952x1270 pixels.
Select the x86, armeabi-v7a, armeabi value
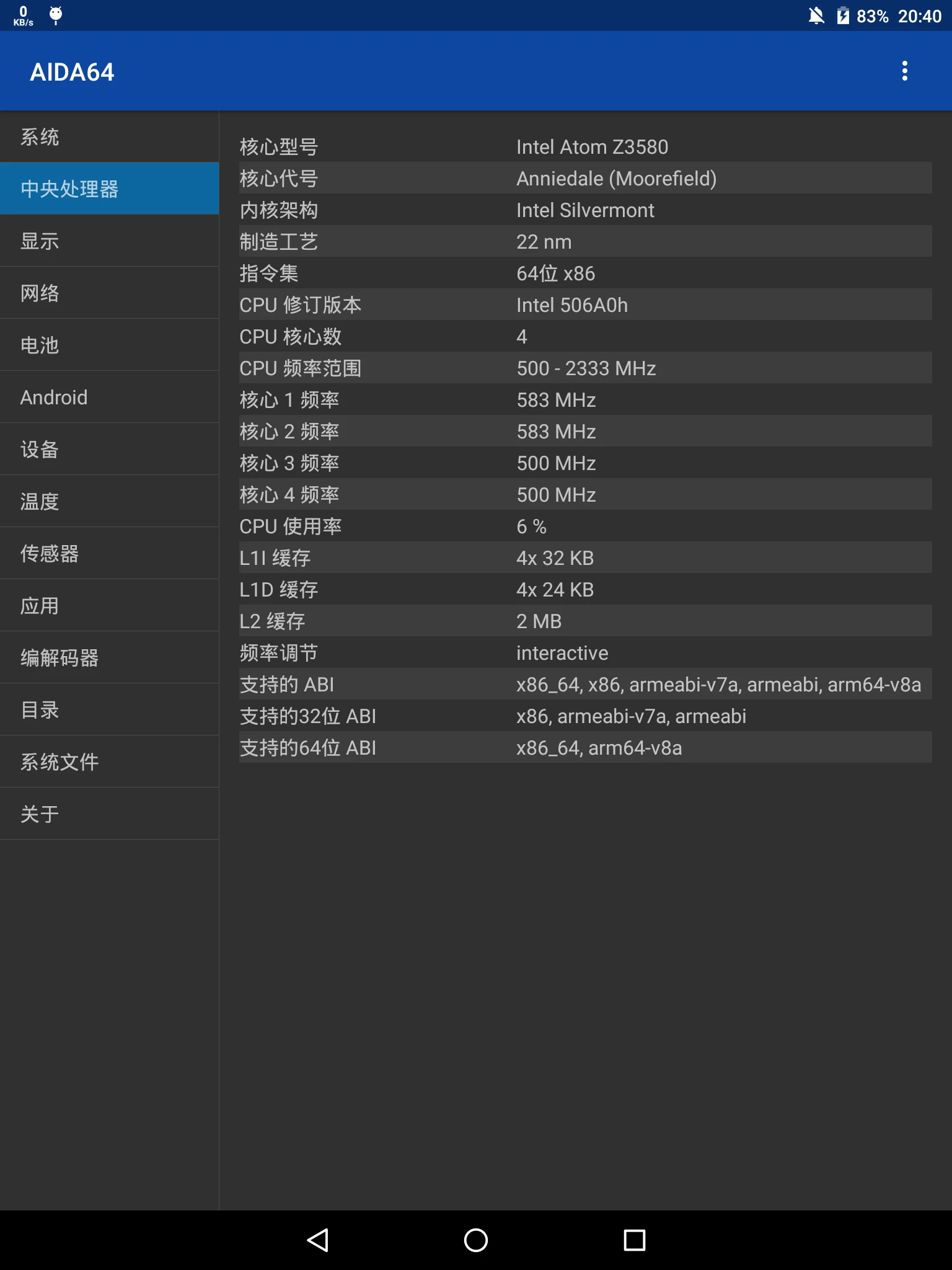(631, 716)
